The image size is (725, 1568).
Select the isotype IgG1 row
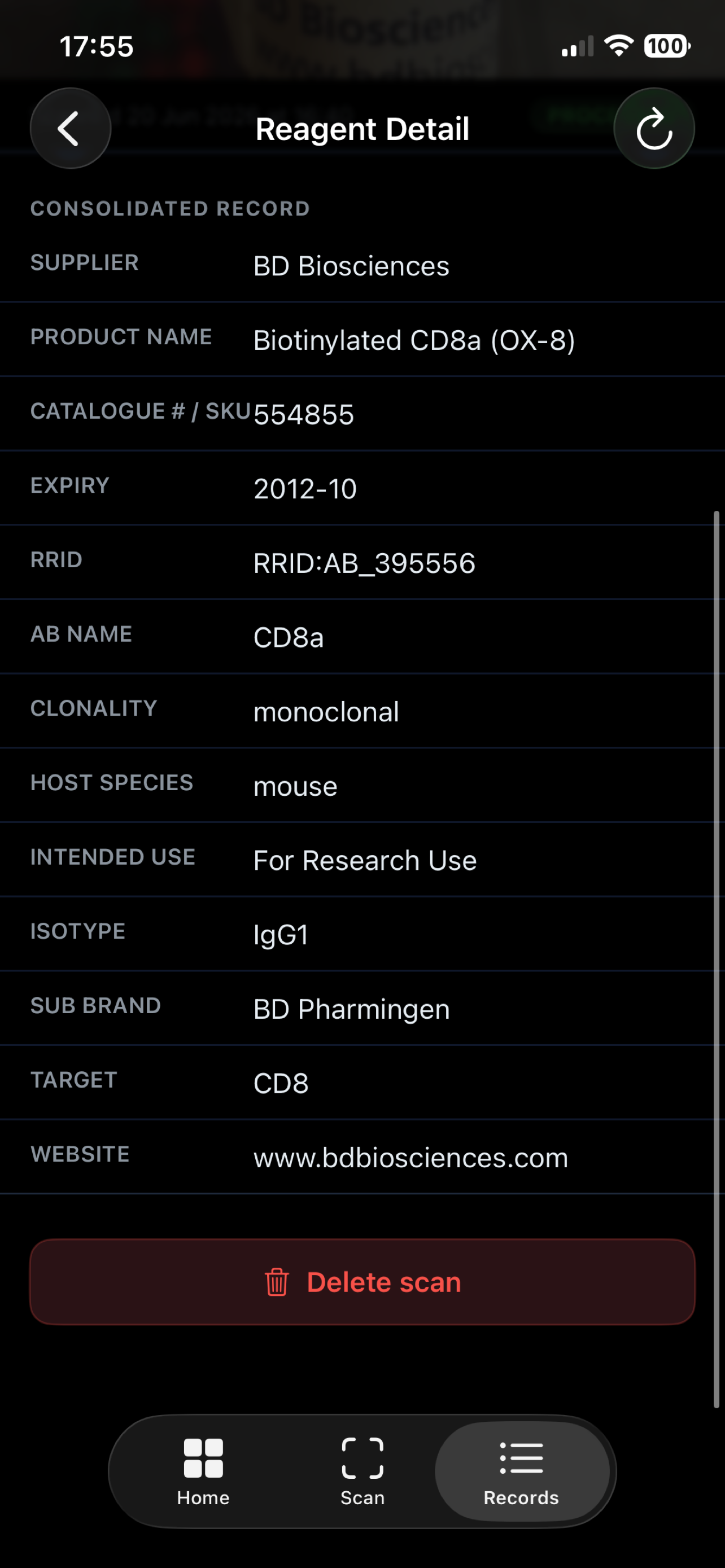(362, 934)
